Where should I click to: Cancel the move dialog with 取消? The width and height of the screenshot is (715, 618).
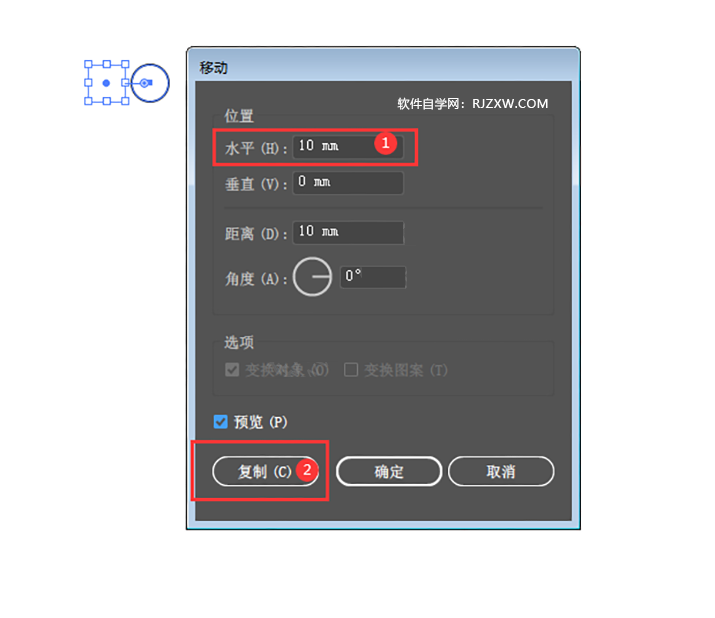(501, 471)
